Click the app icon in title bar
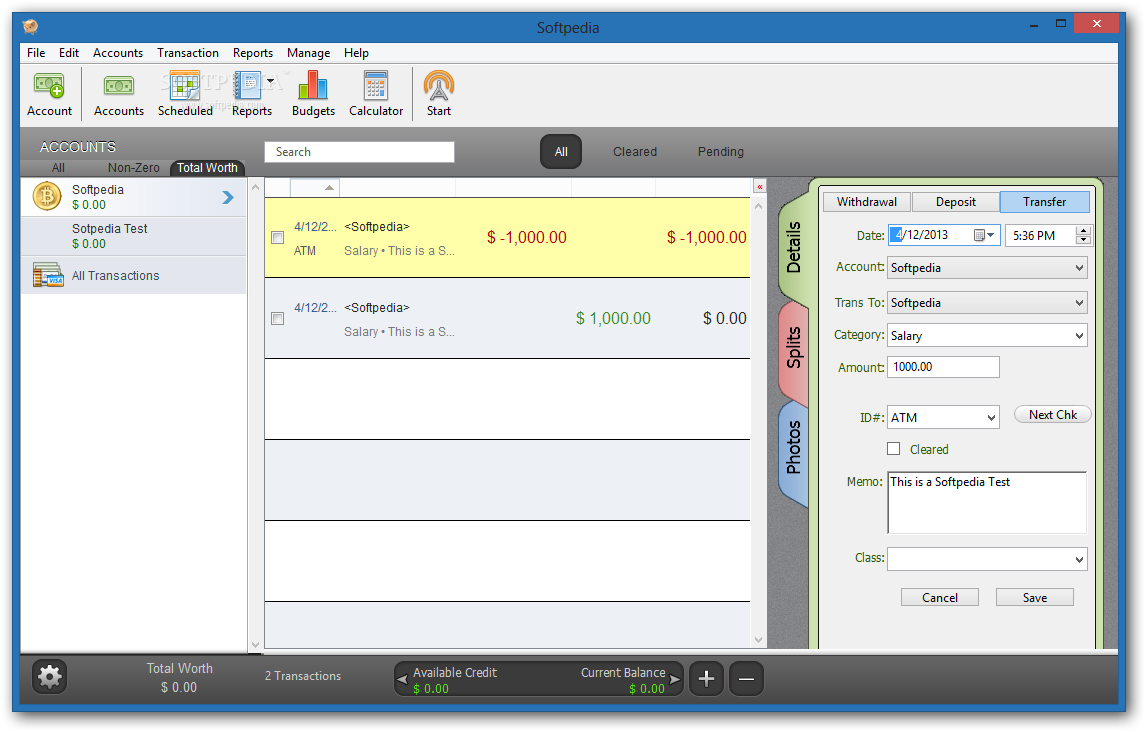The height and width of the screenshot is (732, 1146). (x=31, y=27)
